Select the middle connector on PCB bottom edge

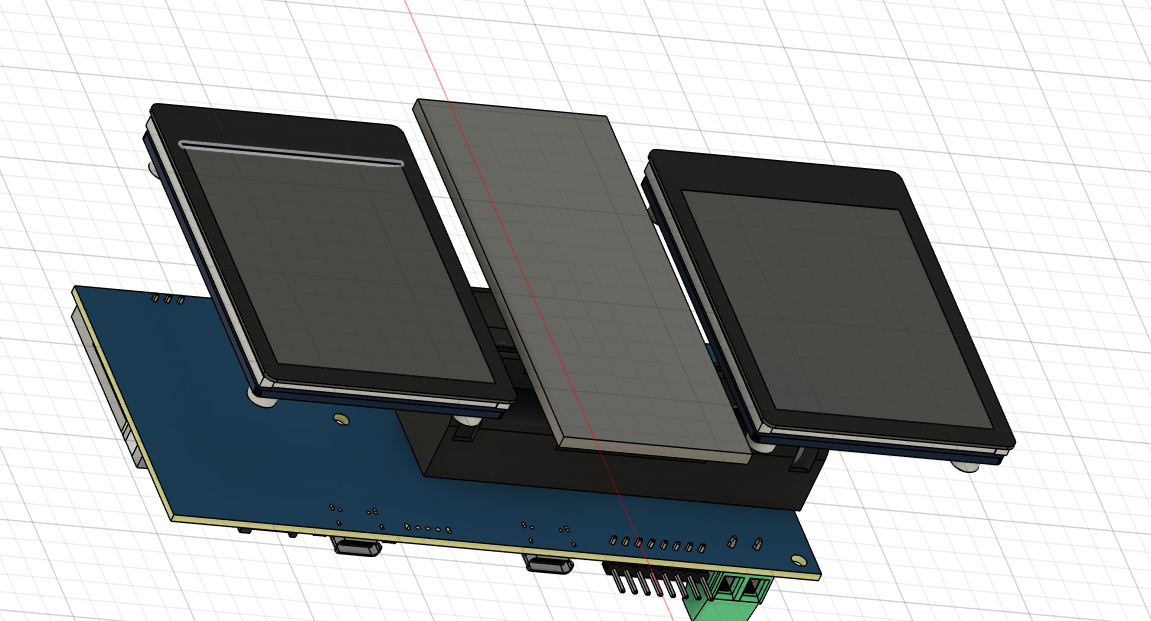(549, 565)
